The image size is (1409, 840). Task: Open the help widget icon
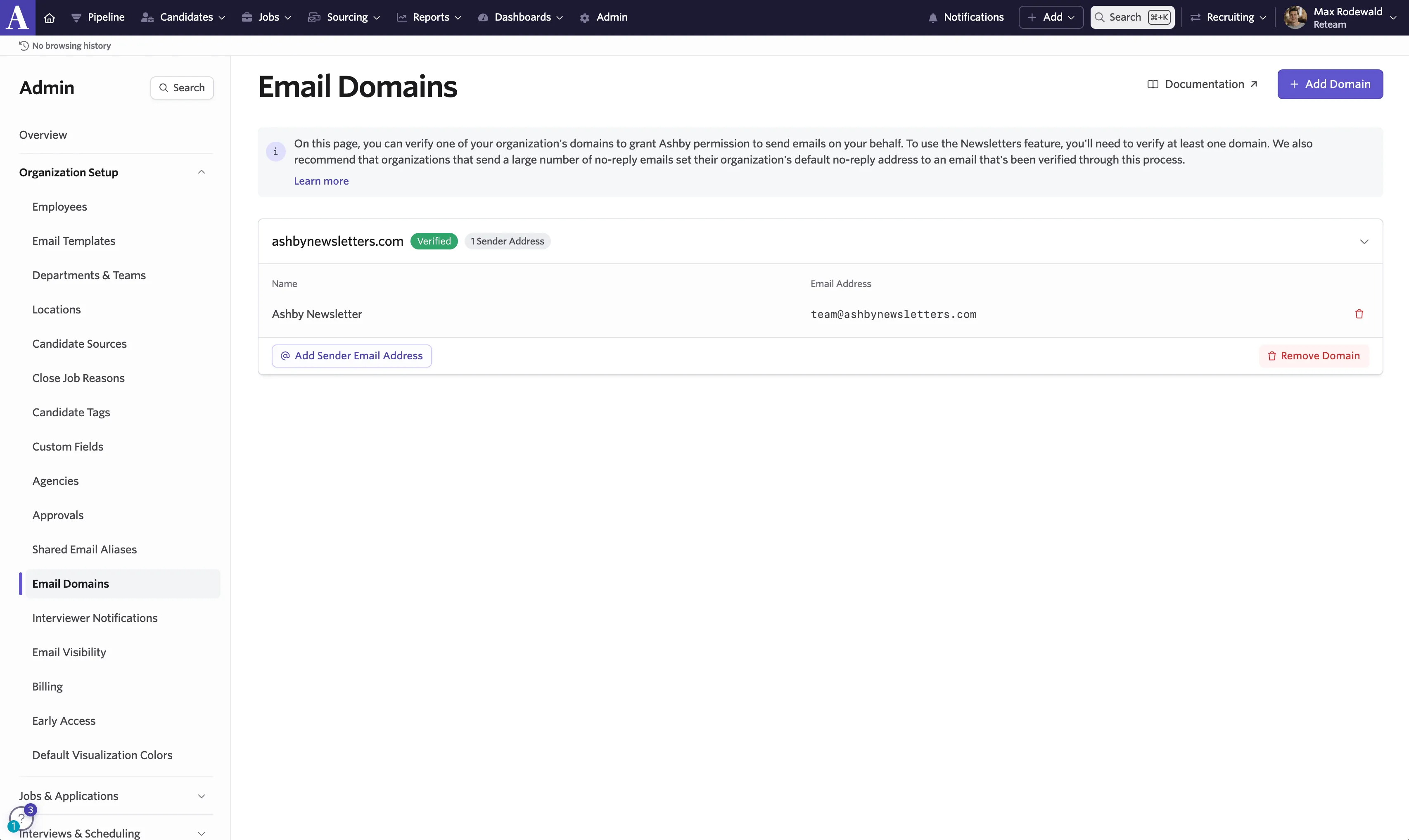(21, 818)
